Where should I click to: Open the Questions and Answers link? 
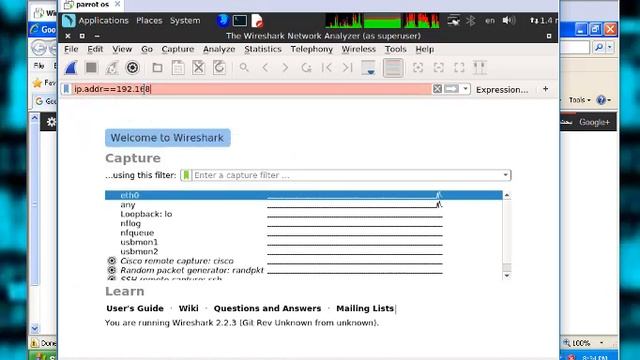click(x=267, y=309)
